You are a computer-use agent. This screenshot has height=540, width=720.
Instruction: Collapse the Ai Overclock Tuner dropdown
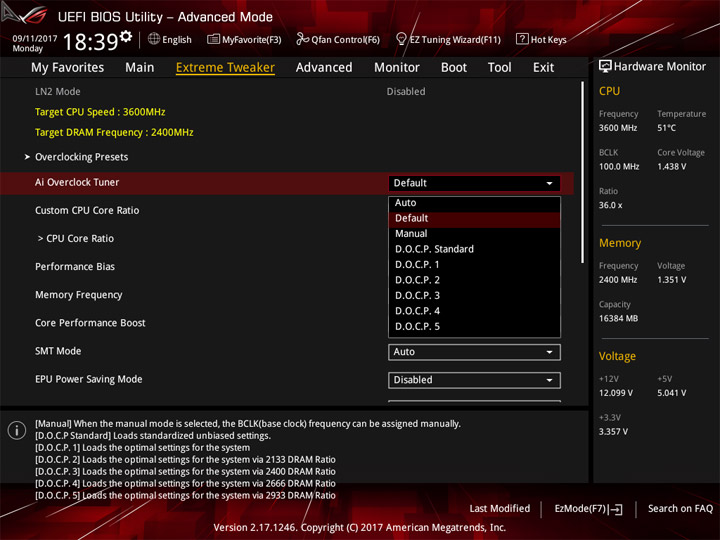click(474, 183)
